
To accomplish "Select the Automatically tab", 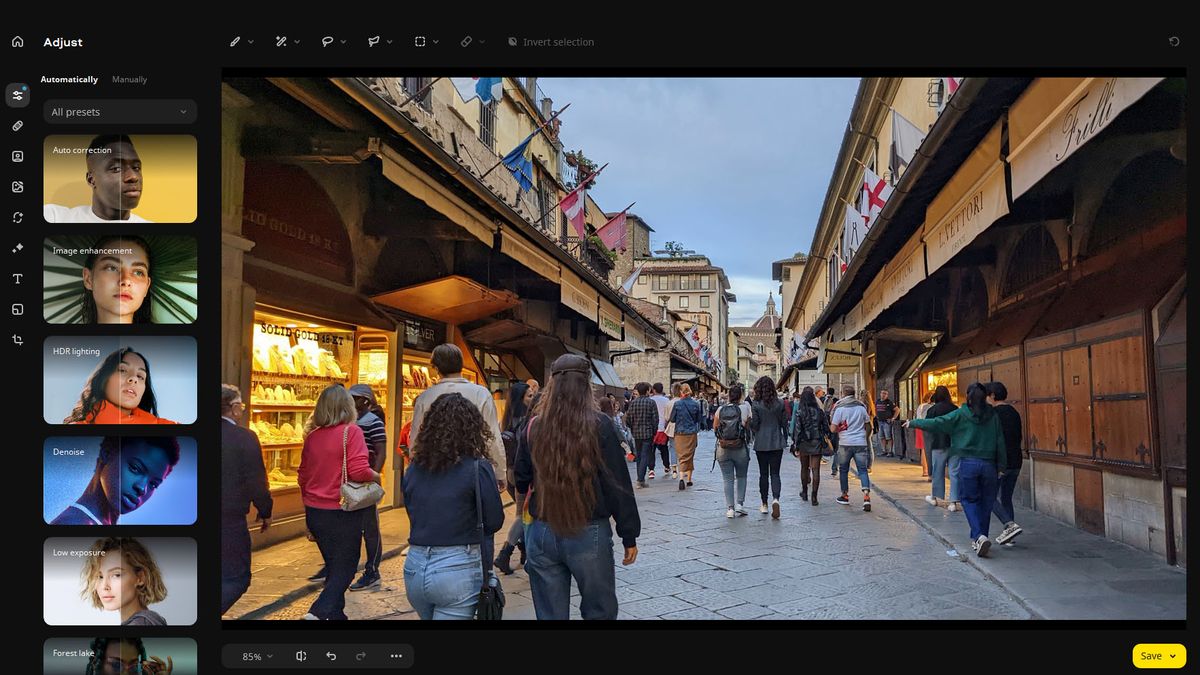I will 69,79.
